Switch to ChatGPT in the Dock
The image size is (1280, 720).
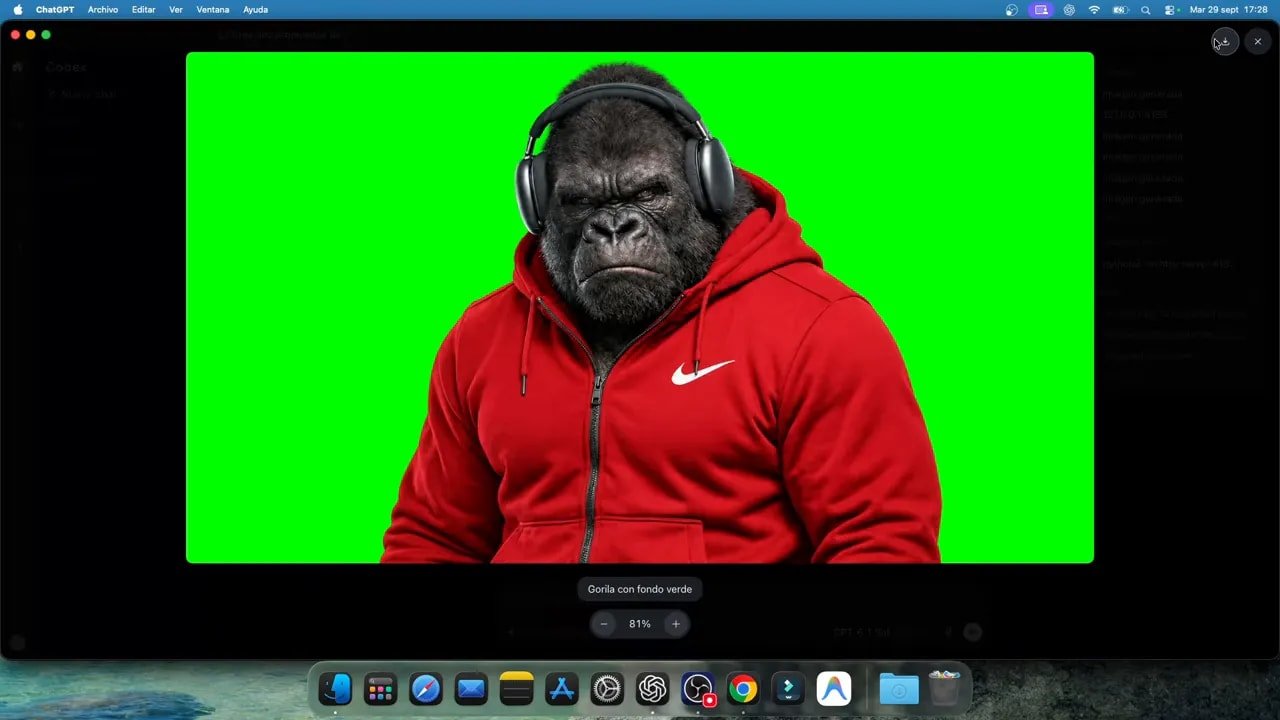pos(652,689)
